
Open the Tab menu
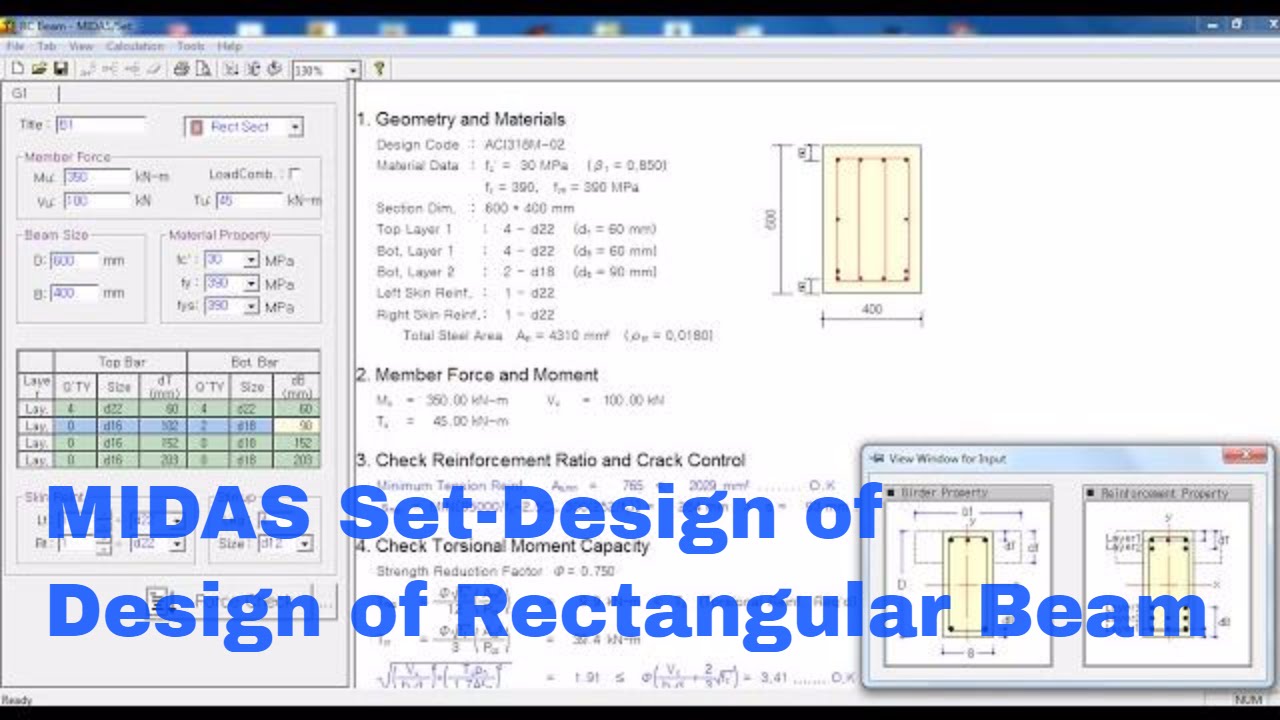coord(47,46)
